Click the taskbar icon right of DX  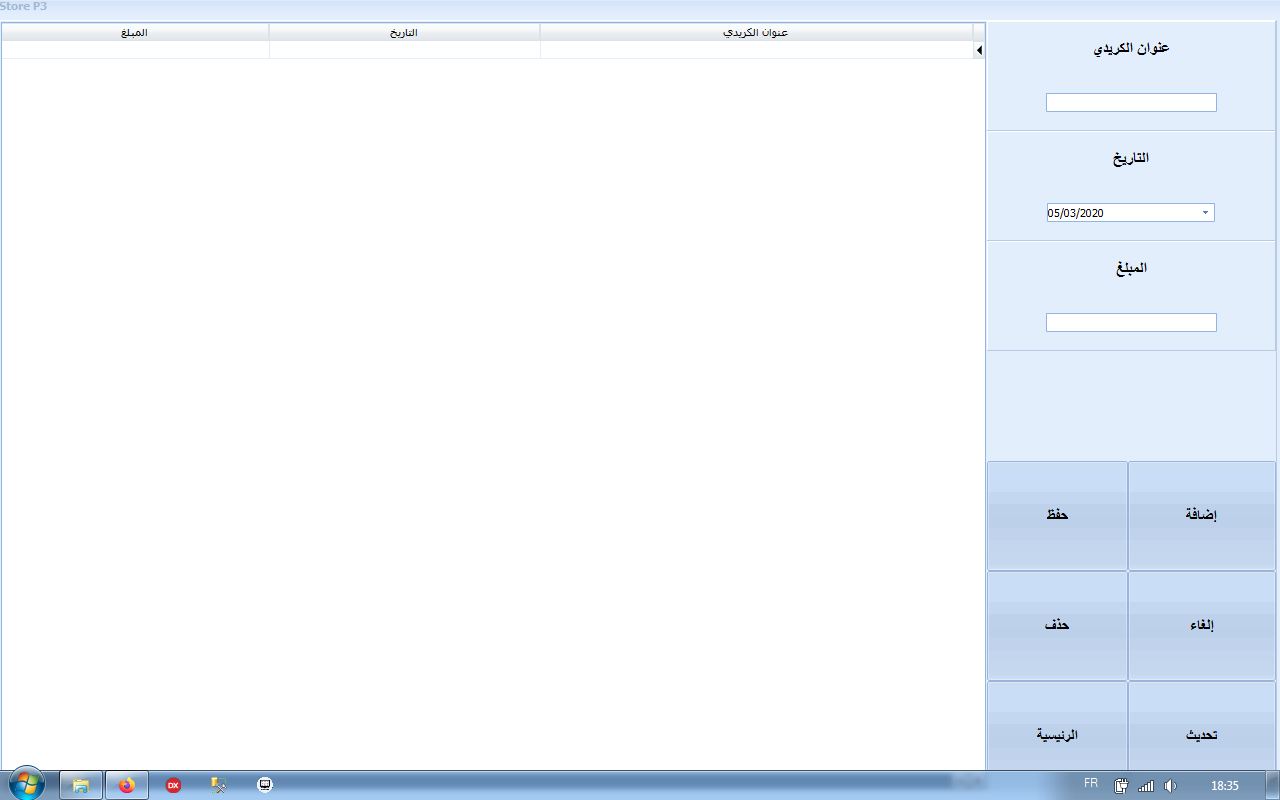(219, 785)
